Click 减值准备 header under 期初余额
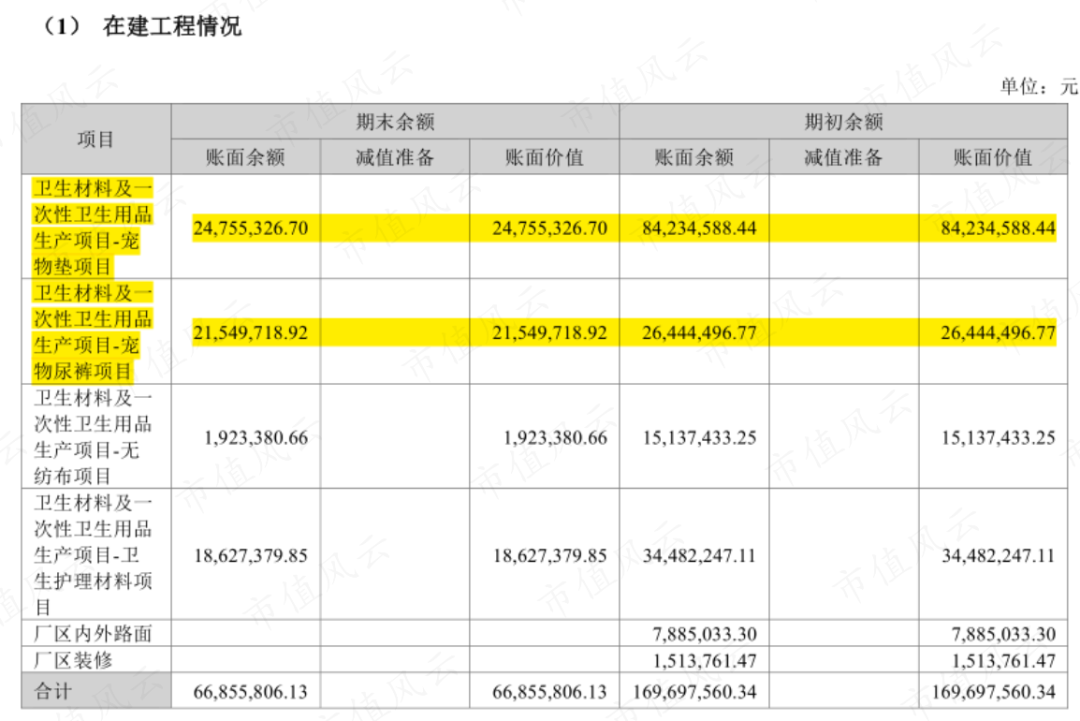The width and height of the screenshot is (1080, 721). click(843, 157)
